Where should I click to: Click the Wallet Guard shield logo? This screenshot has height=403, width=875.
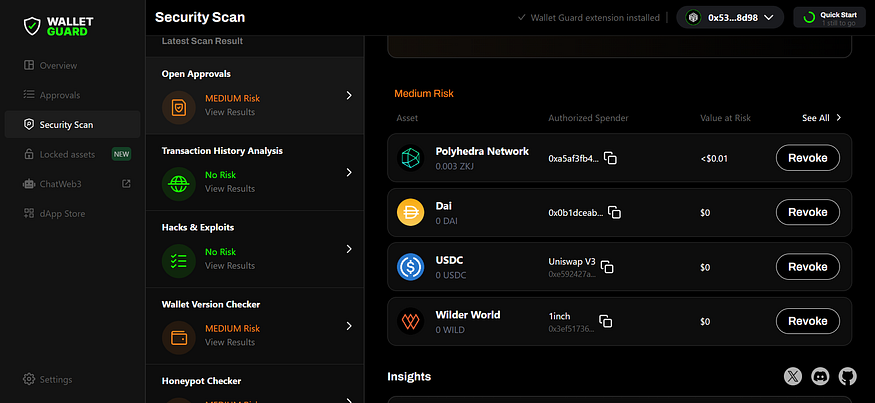(32, 26)
